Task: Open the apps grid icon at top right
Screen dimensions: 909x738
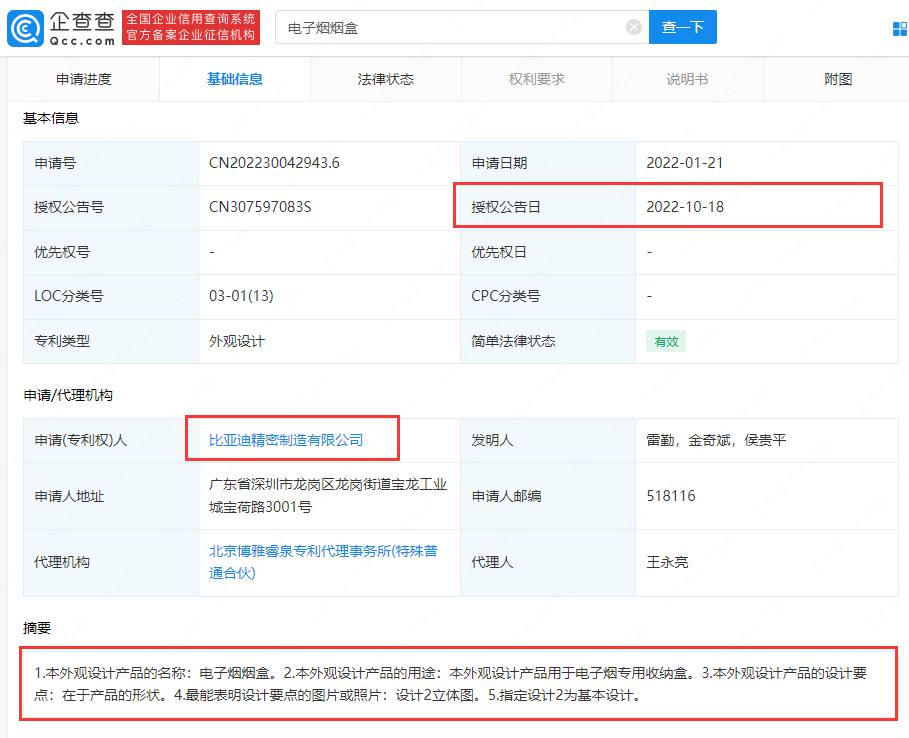Action: 900,28
